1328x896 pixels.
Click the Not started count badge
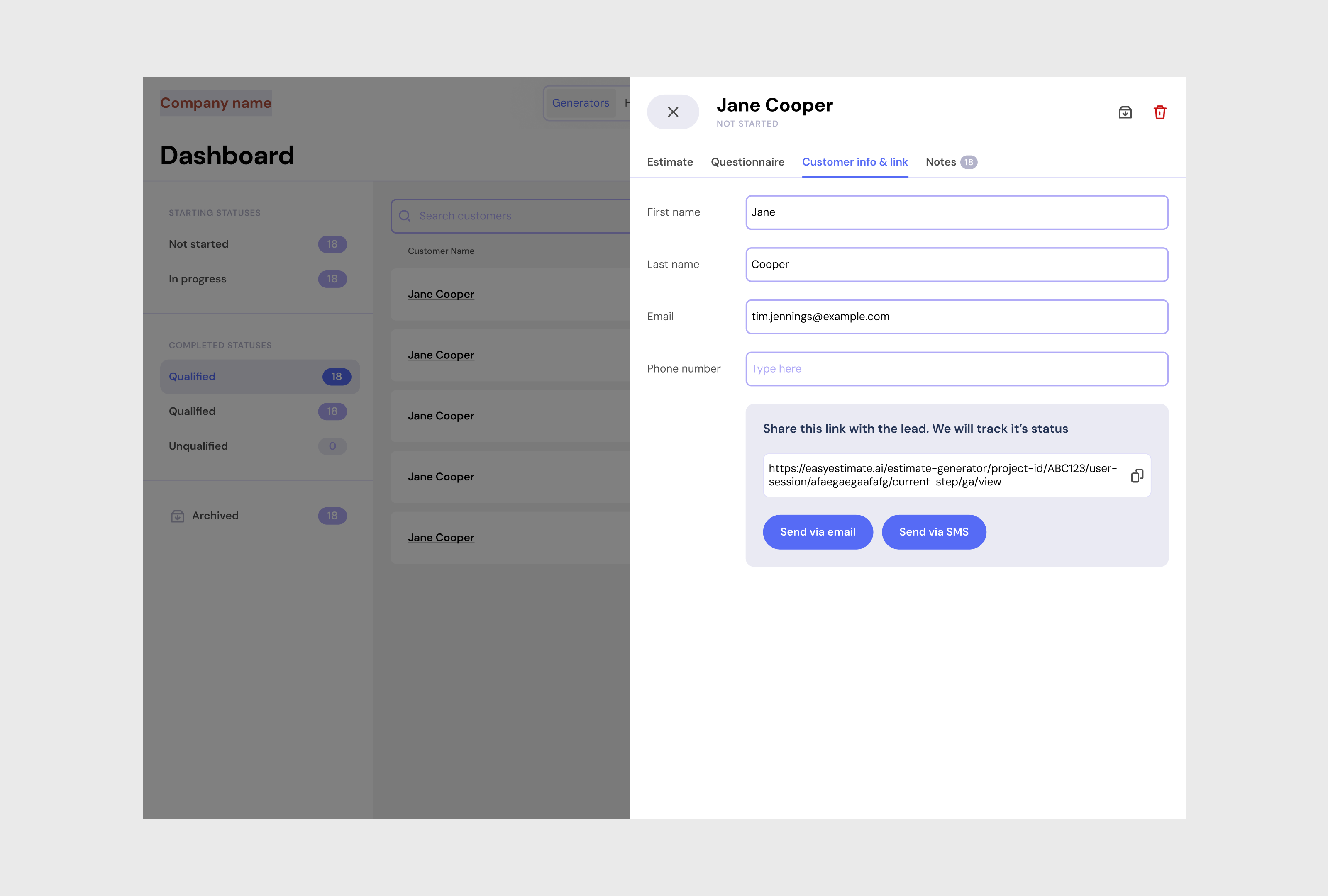332,244
